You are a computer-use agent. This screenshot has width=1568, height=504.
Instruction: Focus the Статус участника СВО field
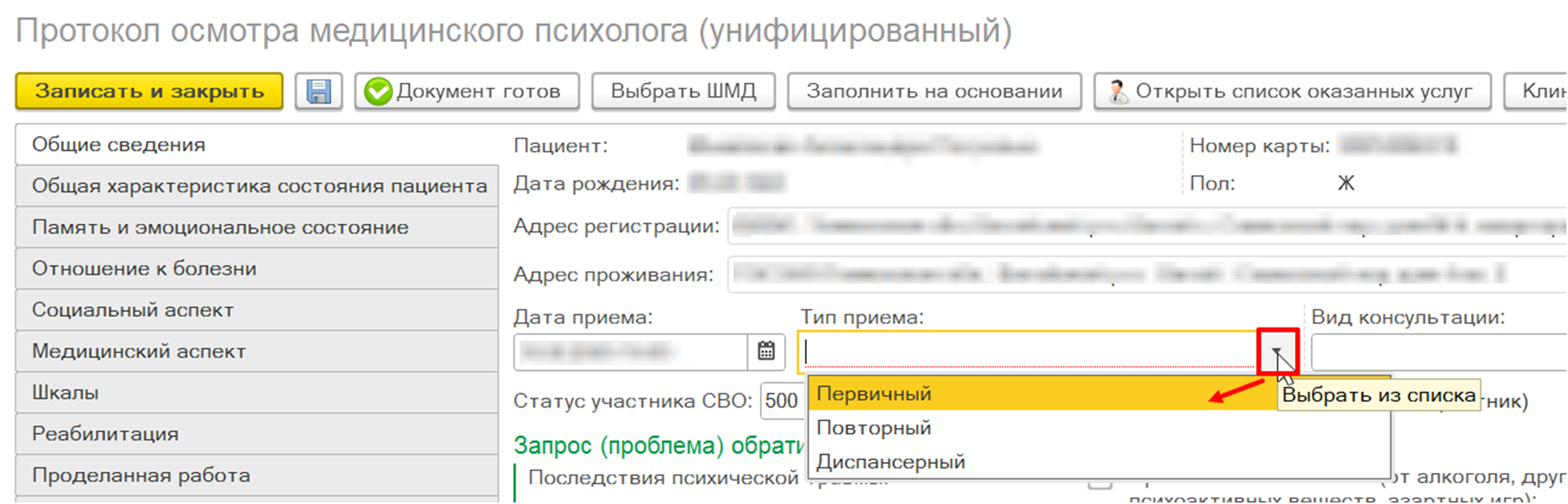[x=781, y=401]
